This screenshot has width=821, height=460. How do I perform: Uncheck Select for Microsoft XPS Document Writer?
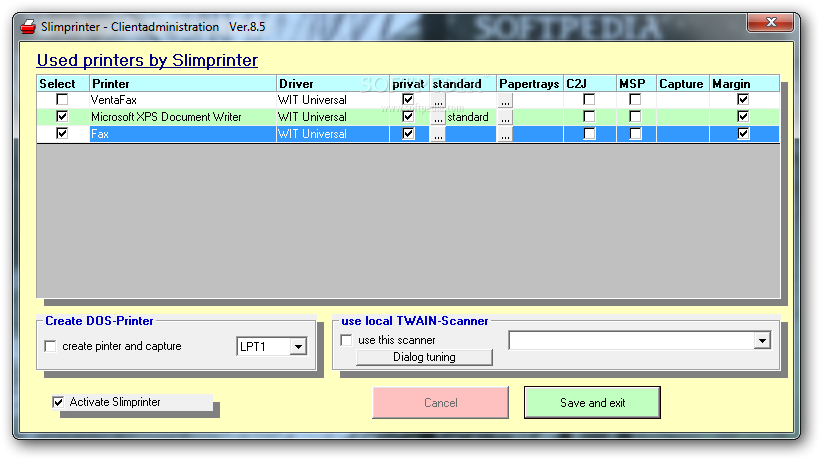(62, 116)
